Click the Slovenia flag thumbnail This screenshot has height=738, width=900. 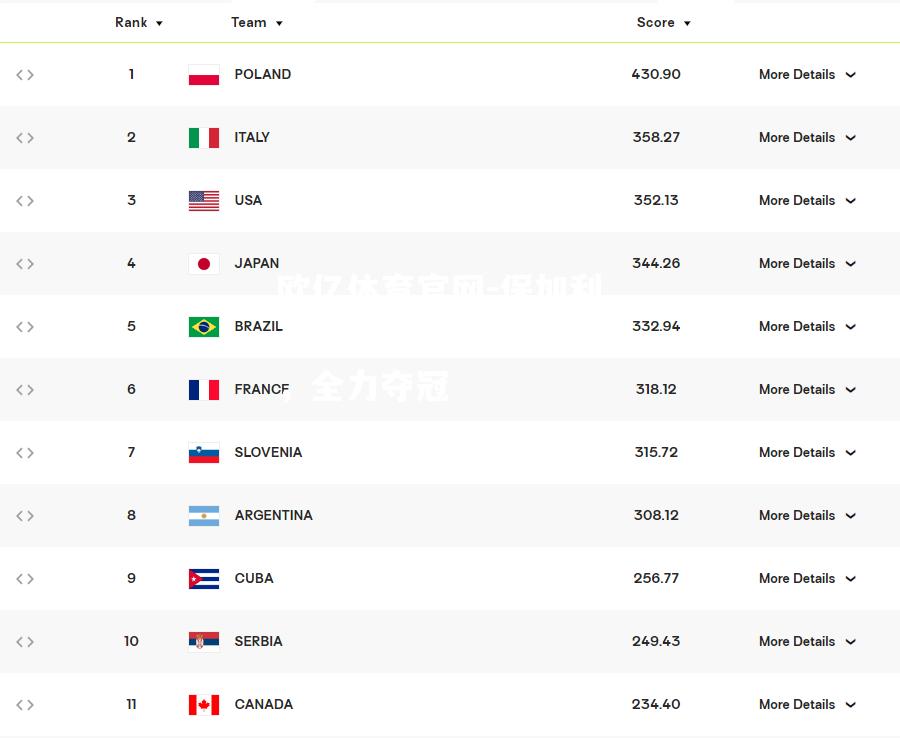pyautogui.click(x=204, y=453)
